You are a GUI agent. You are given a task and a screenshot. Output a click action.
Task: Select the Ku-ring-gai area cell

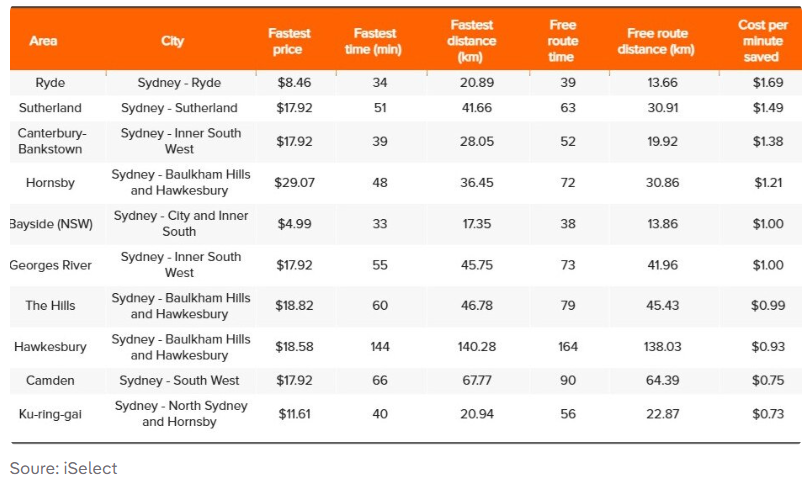click(x=50, y=414)
